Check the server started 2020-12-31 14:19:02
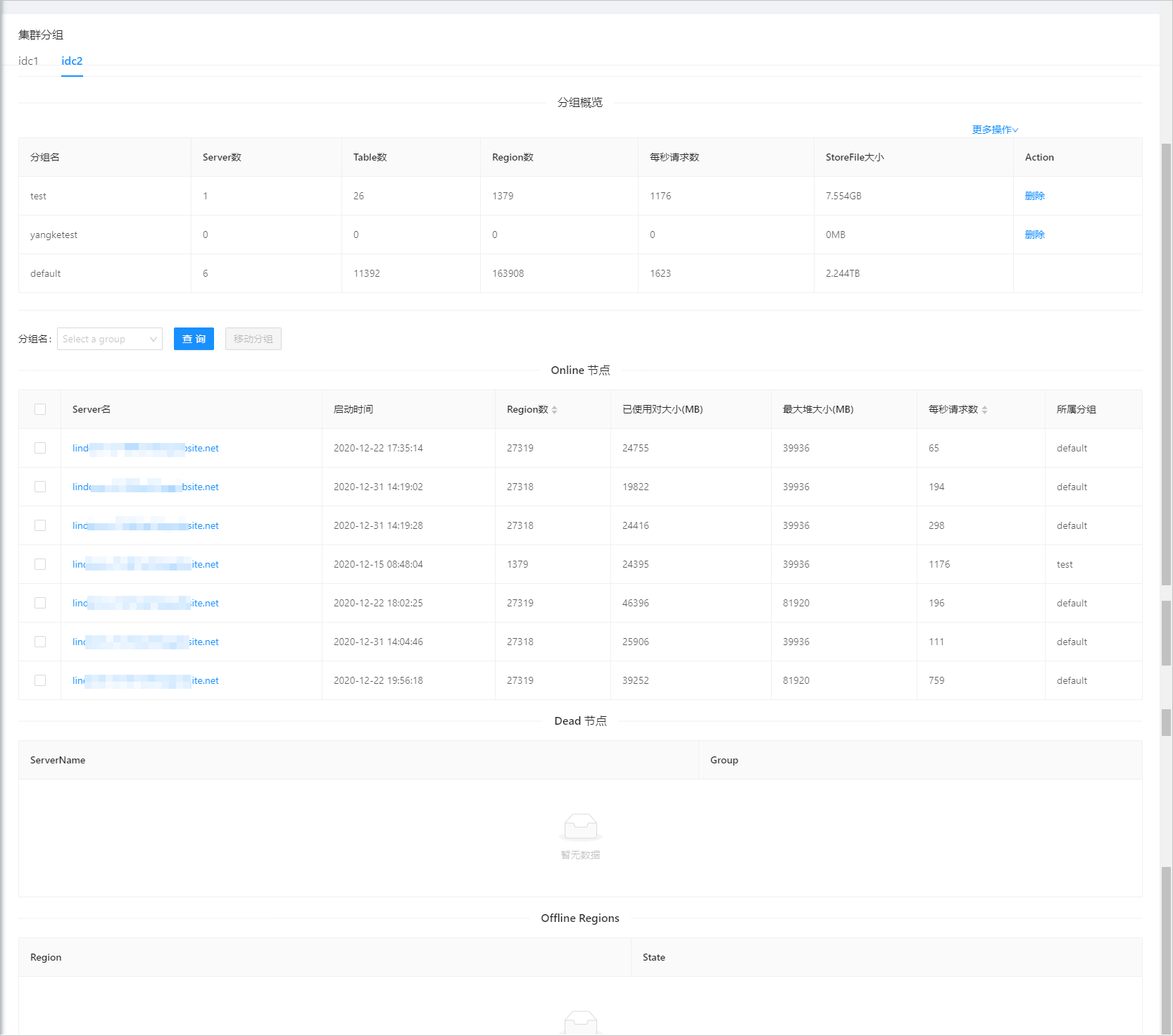This screenshot has height=1036, width=1173. click(x=40, y=487)
